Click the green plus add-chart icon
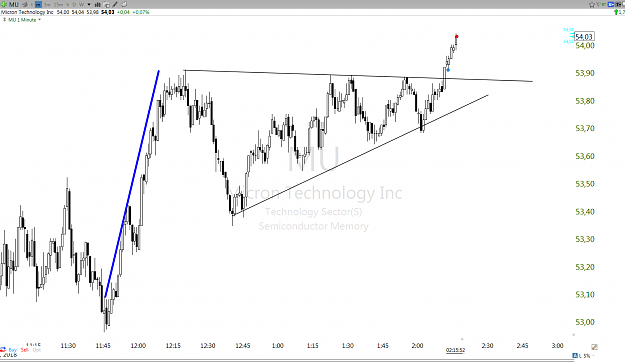This screenshot has width=625, height=363. pos(4,4)
